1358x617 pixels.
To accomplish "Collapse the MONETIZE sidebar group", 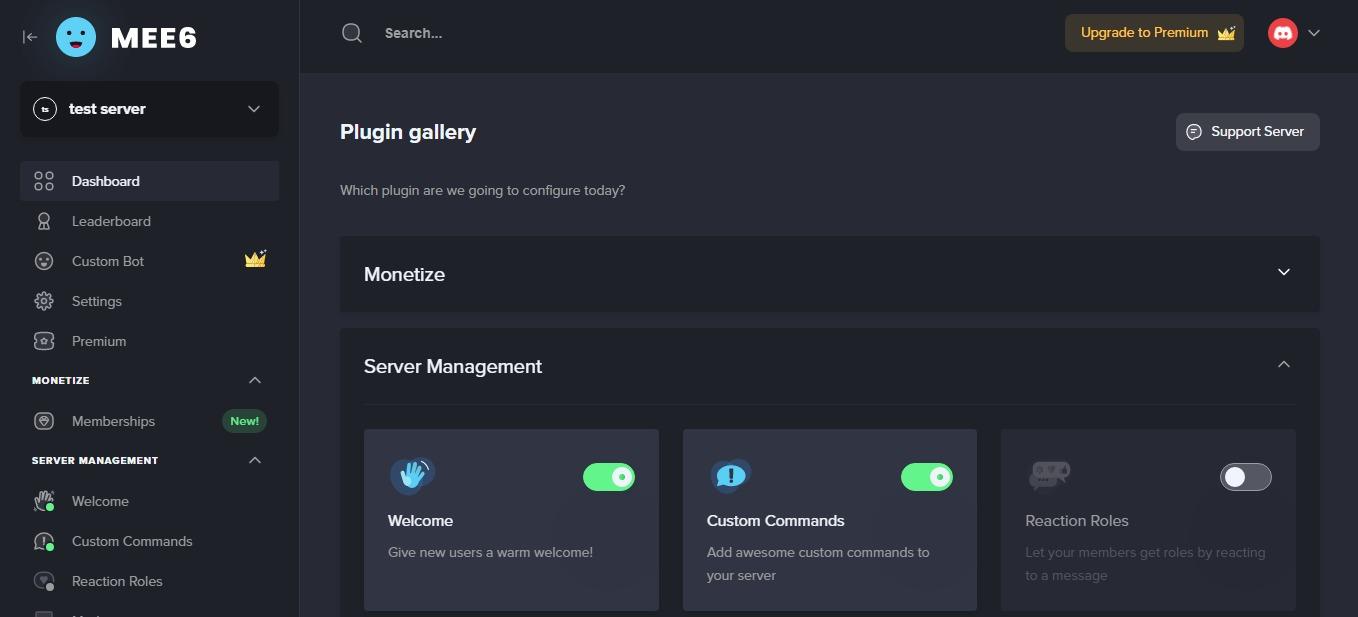I will pyautogui.click(x=255, y=380).
